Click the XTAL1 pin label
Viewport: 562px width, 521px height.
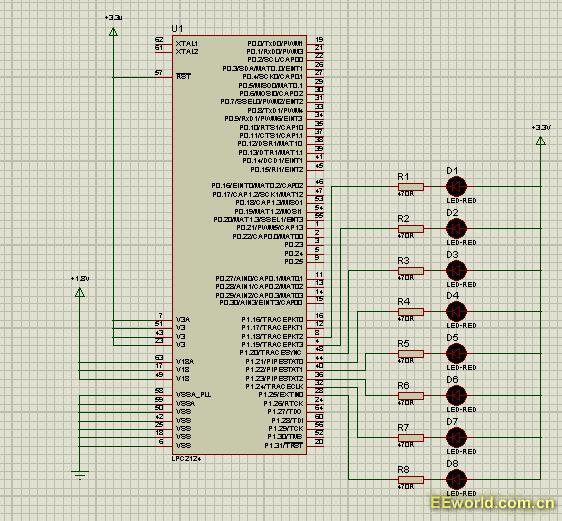click(x=187, y=43)
